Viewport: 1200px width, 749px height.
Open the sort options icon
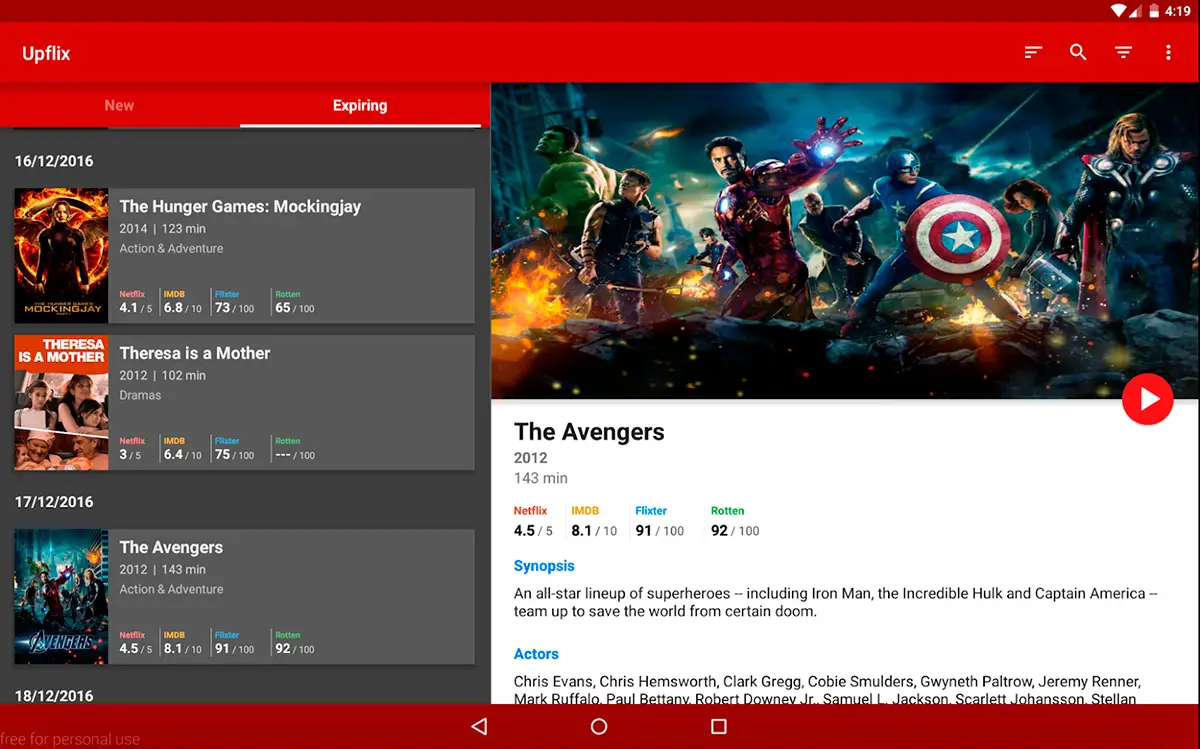pos(1033,52)
